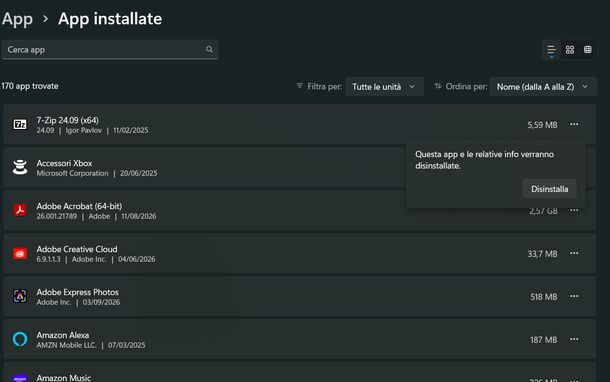
Task: Click the 5,59 MB size value
Action: [542, 125]
